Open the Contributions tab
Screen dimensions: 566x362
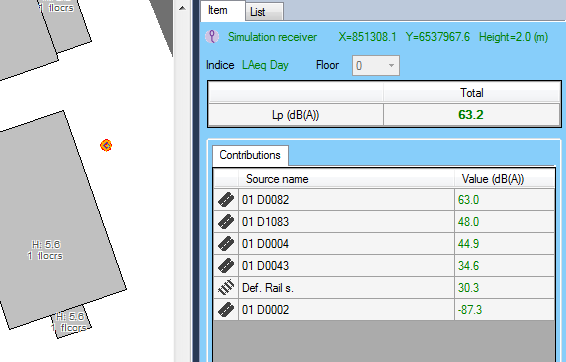pos(250,155)
